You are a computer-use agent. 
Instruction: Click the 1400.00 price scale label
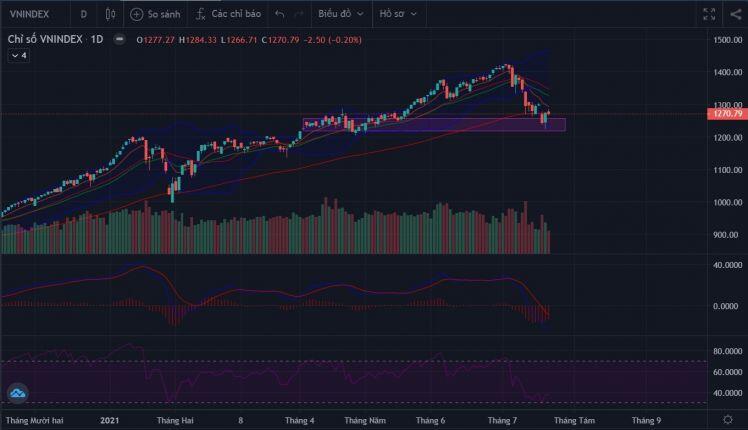click(728, 72)
